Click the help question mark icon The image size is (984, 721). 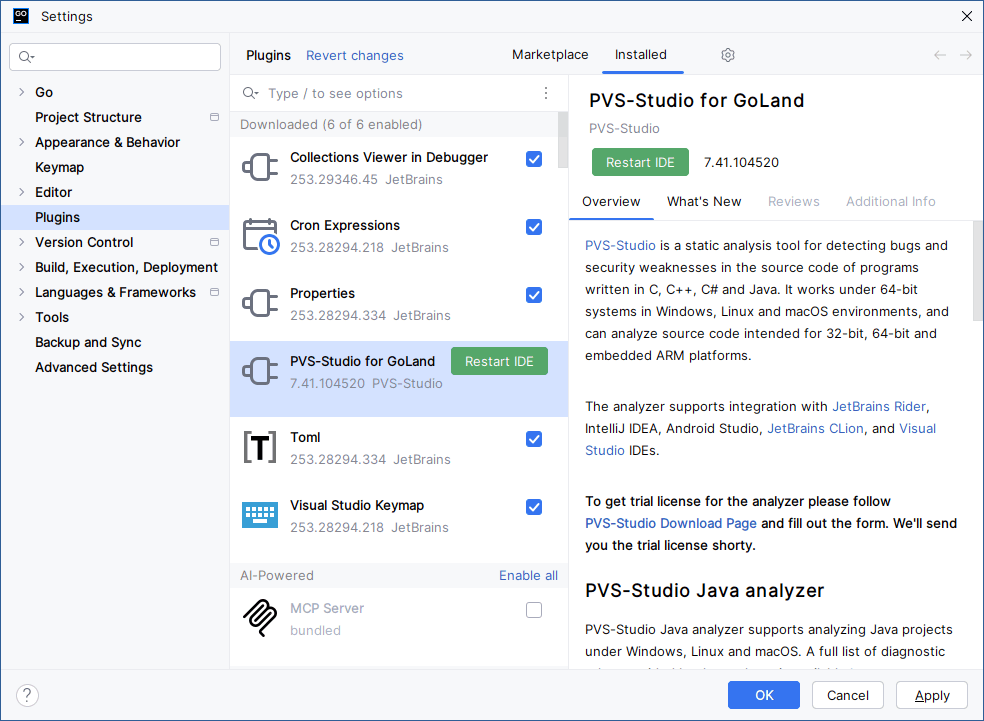tap(28, 695)
